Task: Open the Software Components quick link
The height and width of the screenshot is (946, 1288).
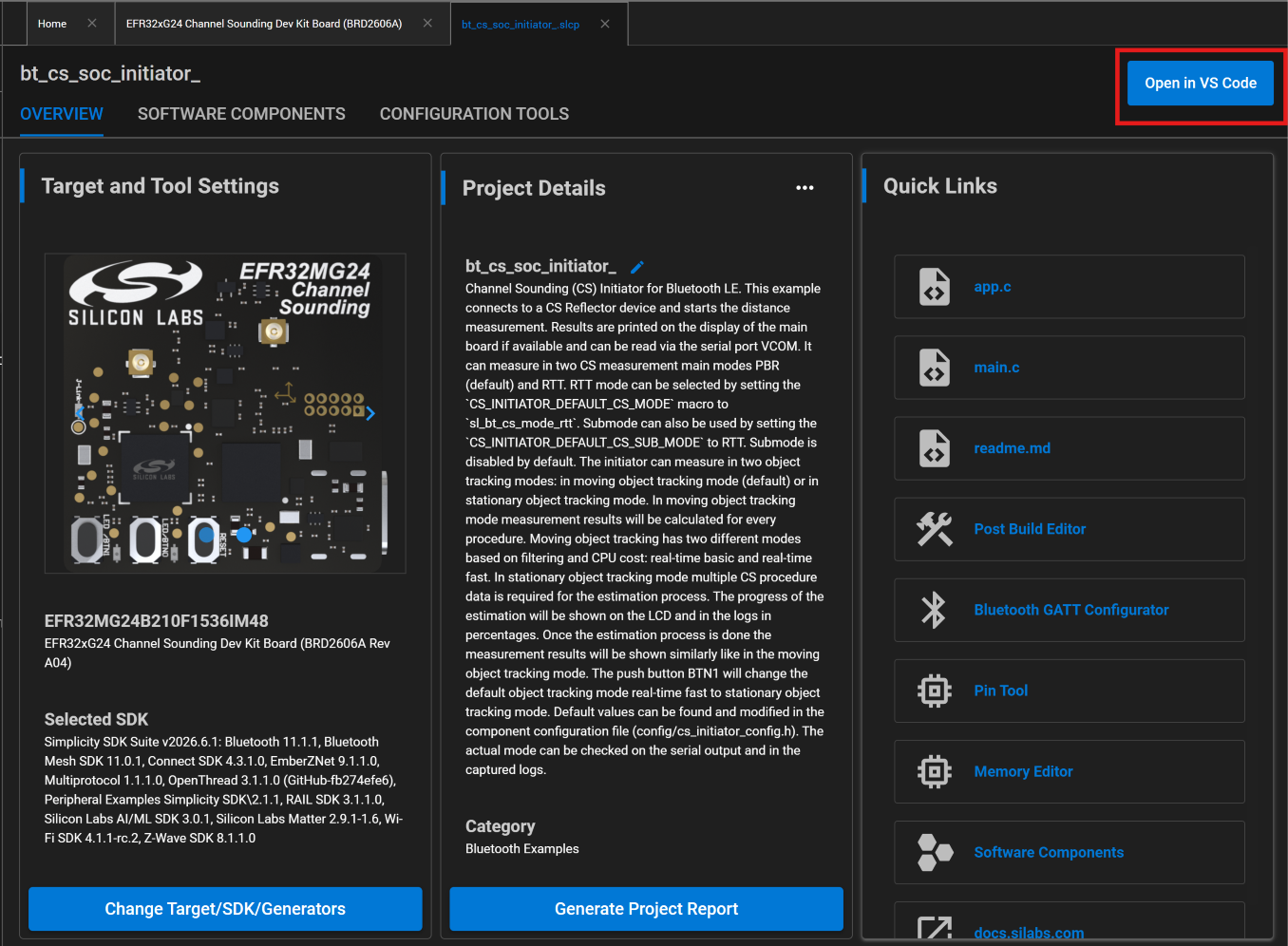Action: [1070, 852]
